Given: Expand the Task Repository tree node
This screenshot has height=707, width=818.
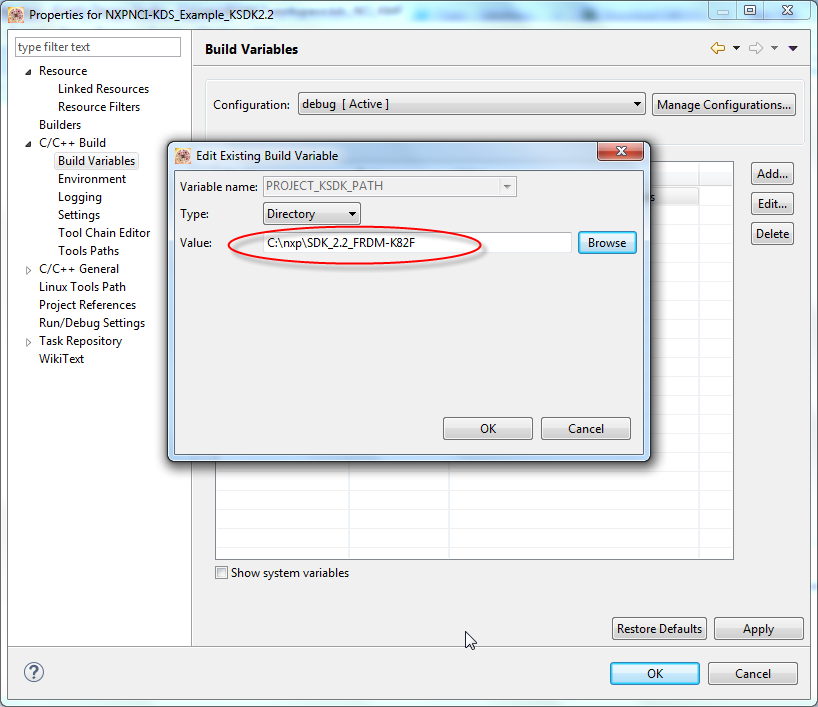Looking at the screenshot, I should coord(28,342).
